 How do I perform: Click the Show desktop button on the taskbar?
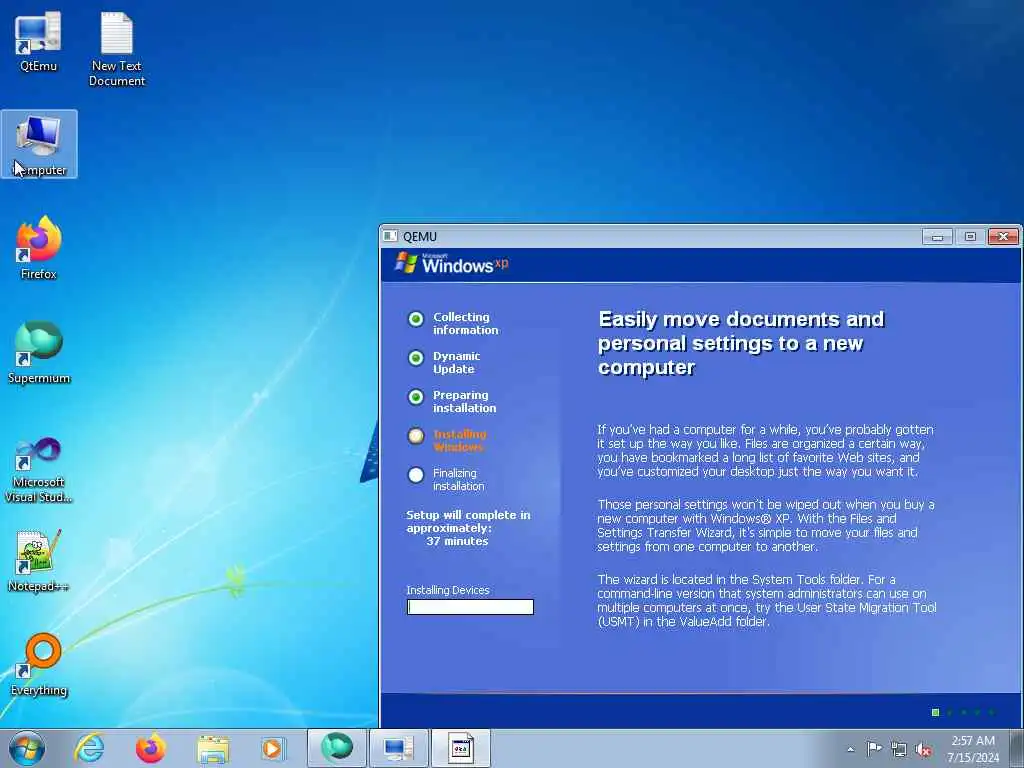(x=1017, y=748)
